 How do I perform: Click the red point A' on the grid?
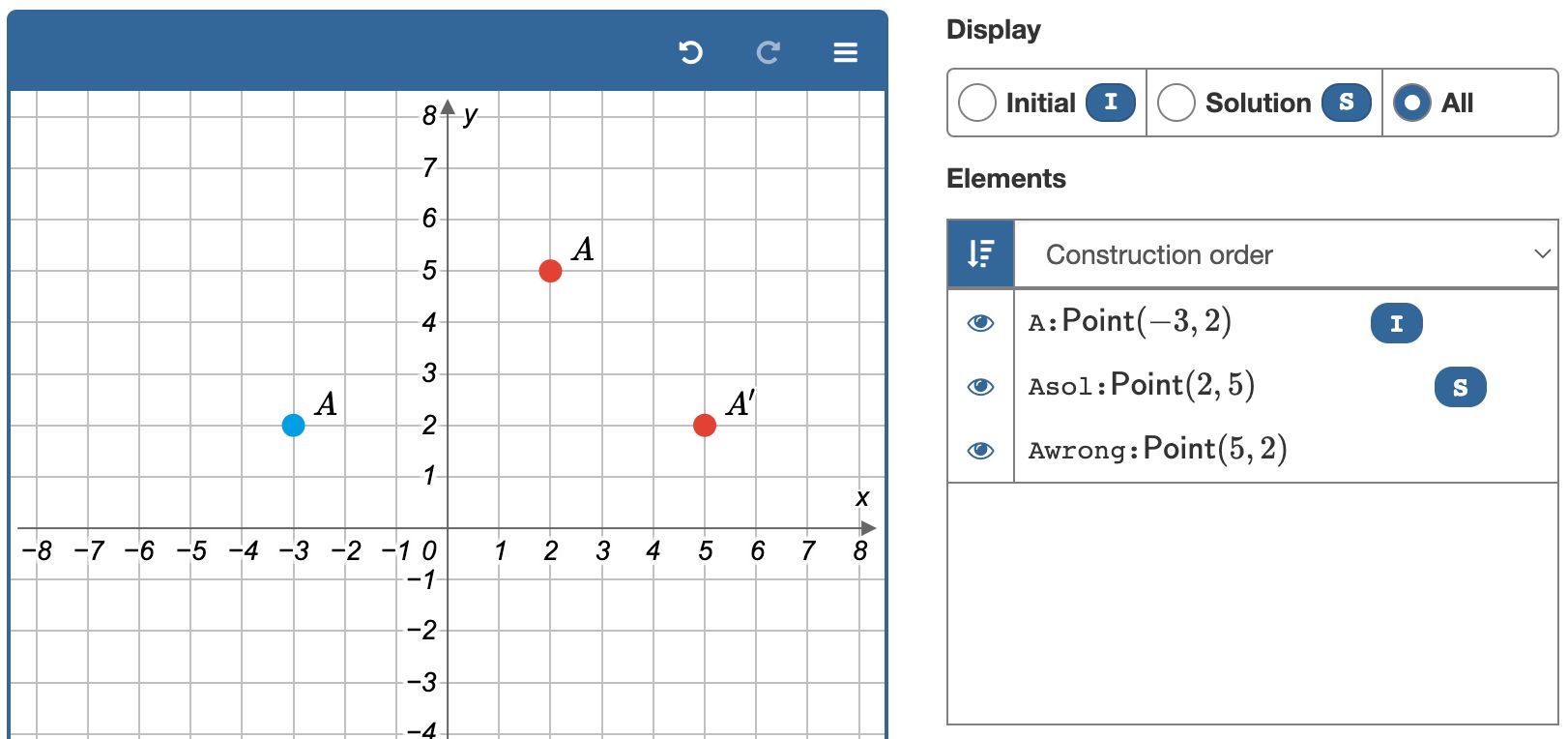(x=705, y=425)
